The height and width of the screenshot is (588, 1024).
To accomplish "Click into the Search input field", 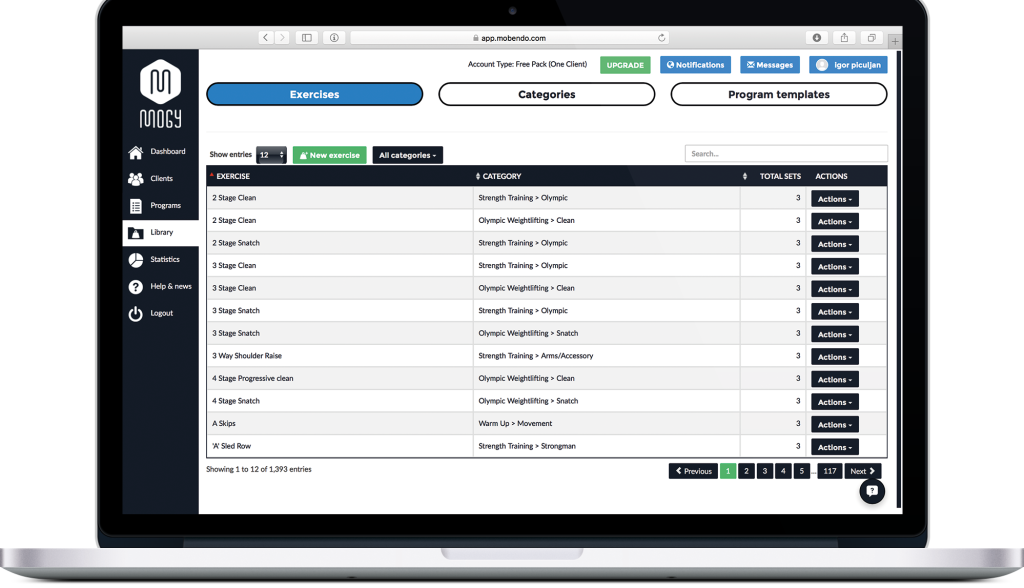I will [786, 154].
